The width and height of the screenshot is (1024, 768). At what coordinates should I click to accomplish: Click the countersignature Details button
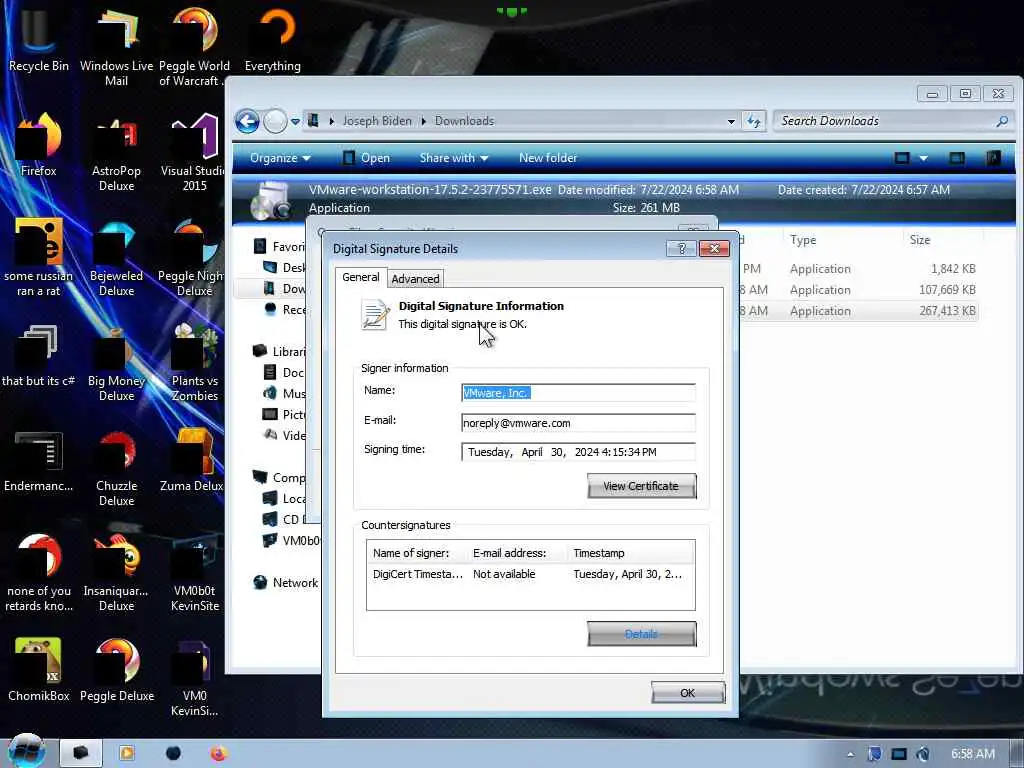[641, 634]
